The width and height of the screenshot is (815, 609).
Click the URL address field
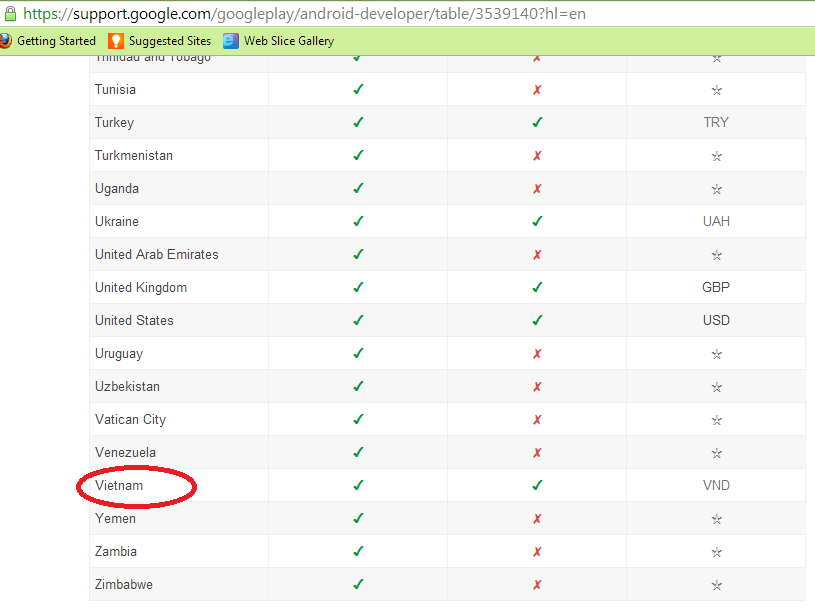(x=400, y=14)
